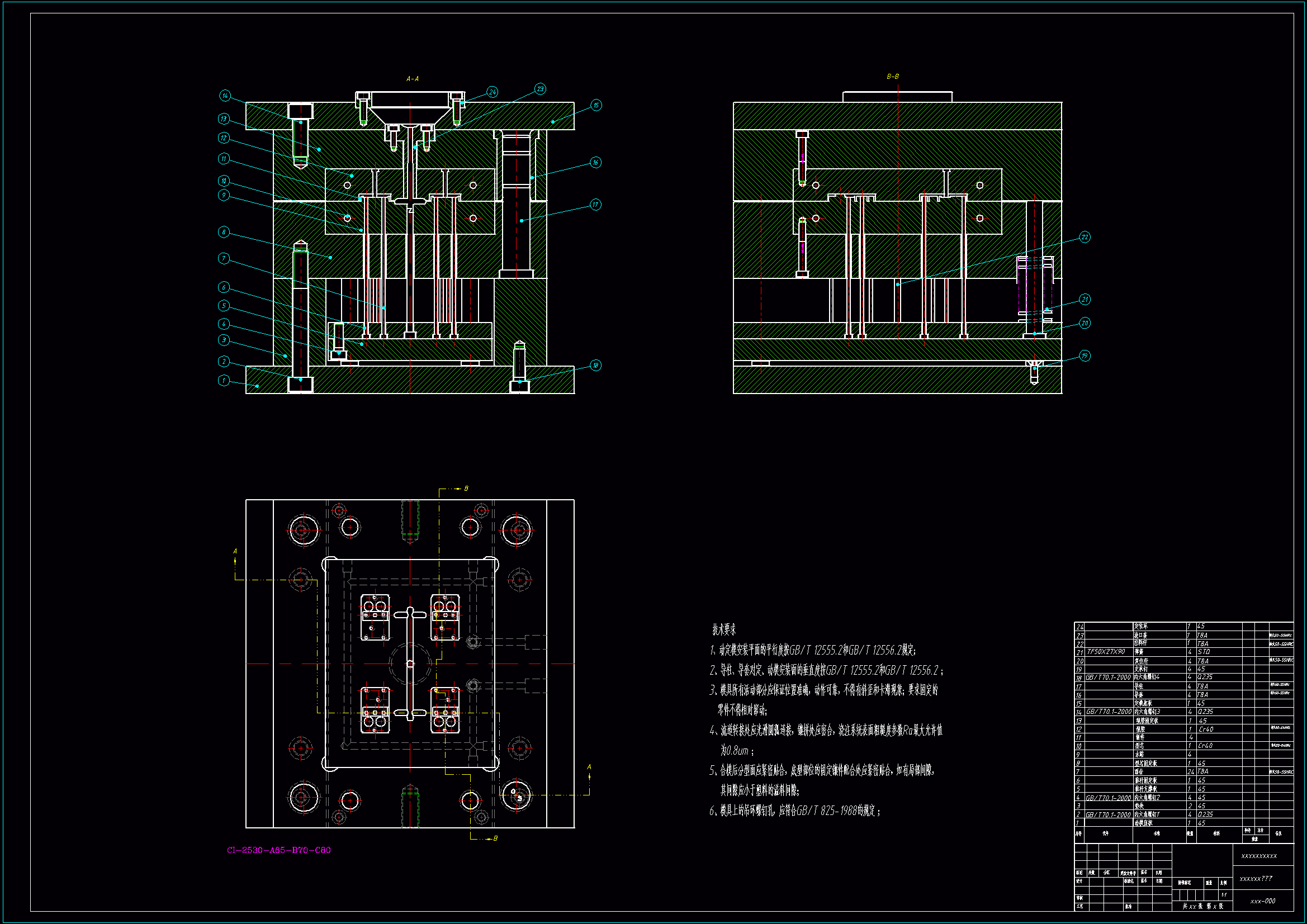Select technical requirement line 6 text
The image size is (1307, 924).
tap(795, 811)
